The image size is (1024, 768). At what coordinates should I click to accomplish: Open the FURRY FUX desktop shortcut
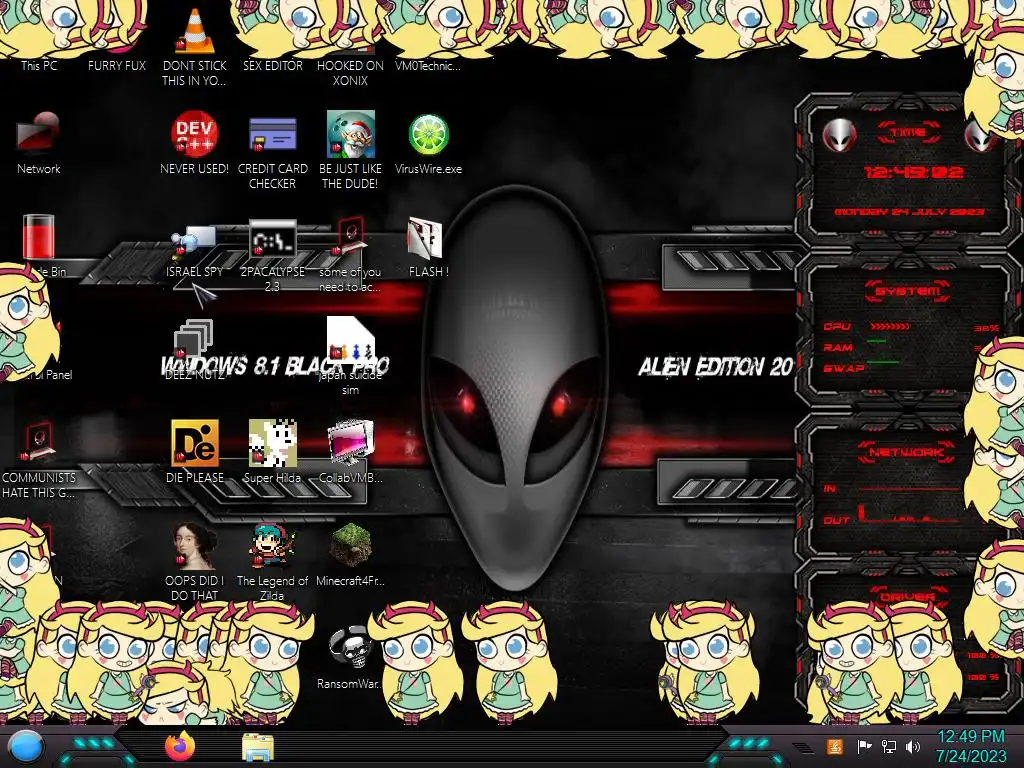117,65
